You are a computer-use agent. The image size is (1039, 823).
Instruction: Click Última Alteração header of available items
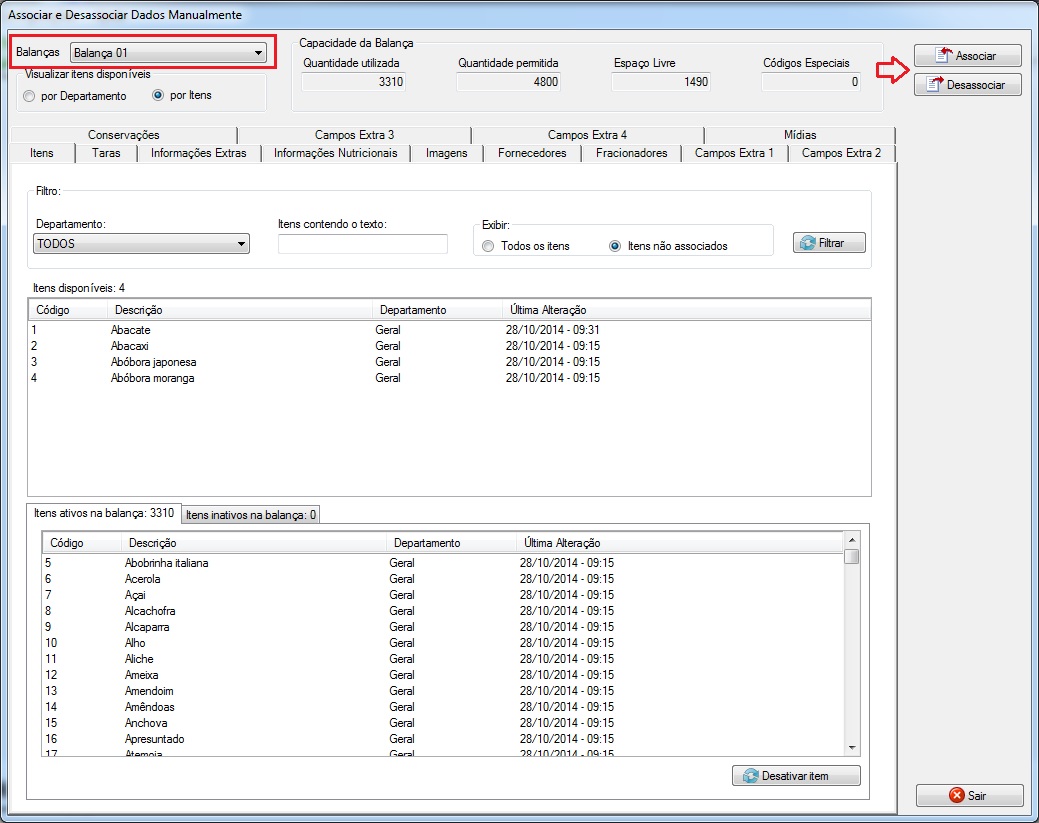686,309
